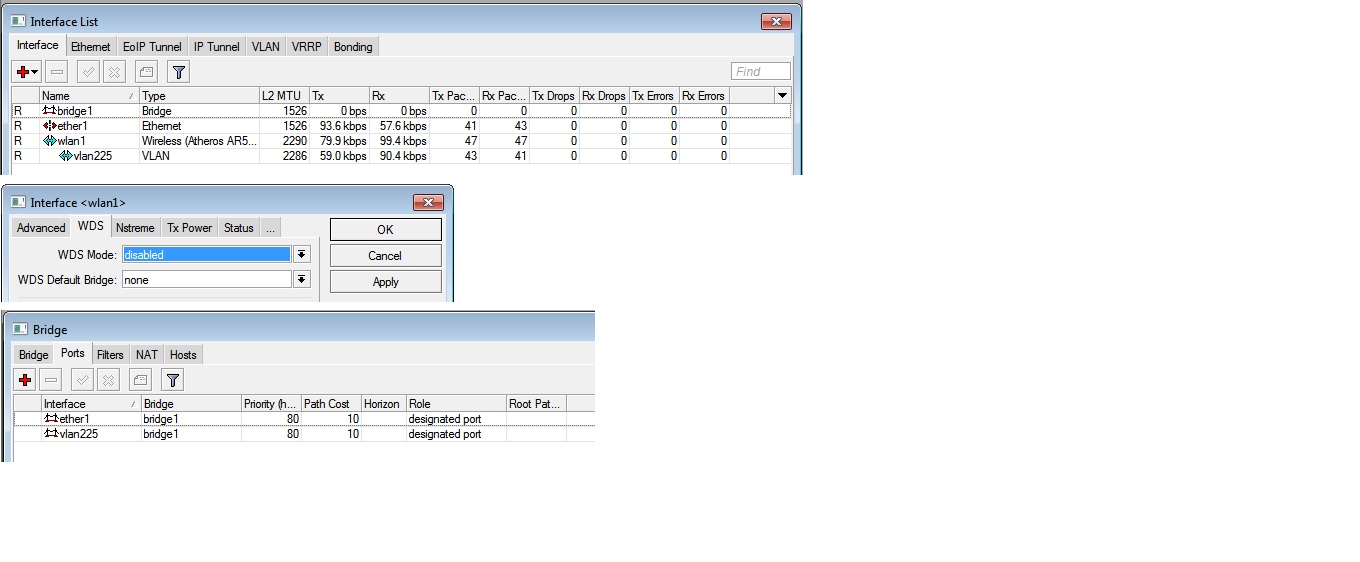The width and height of the screenshot is (1360, 562).
Task: Switch to the Bridge tab in Bridge window
Action: (34, 355)
